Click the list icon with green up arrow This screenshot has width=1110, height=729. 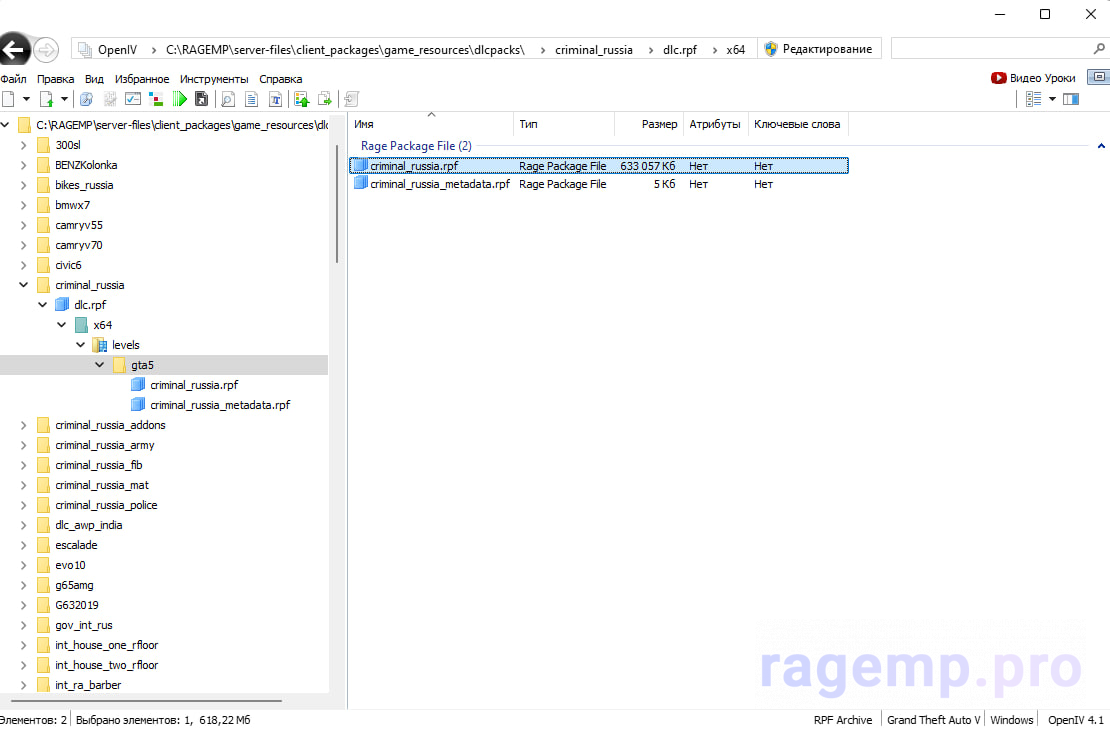pos(302,99)
